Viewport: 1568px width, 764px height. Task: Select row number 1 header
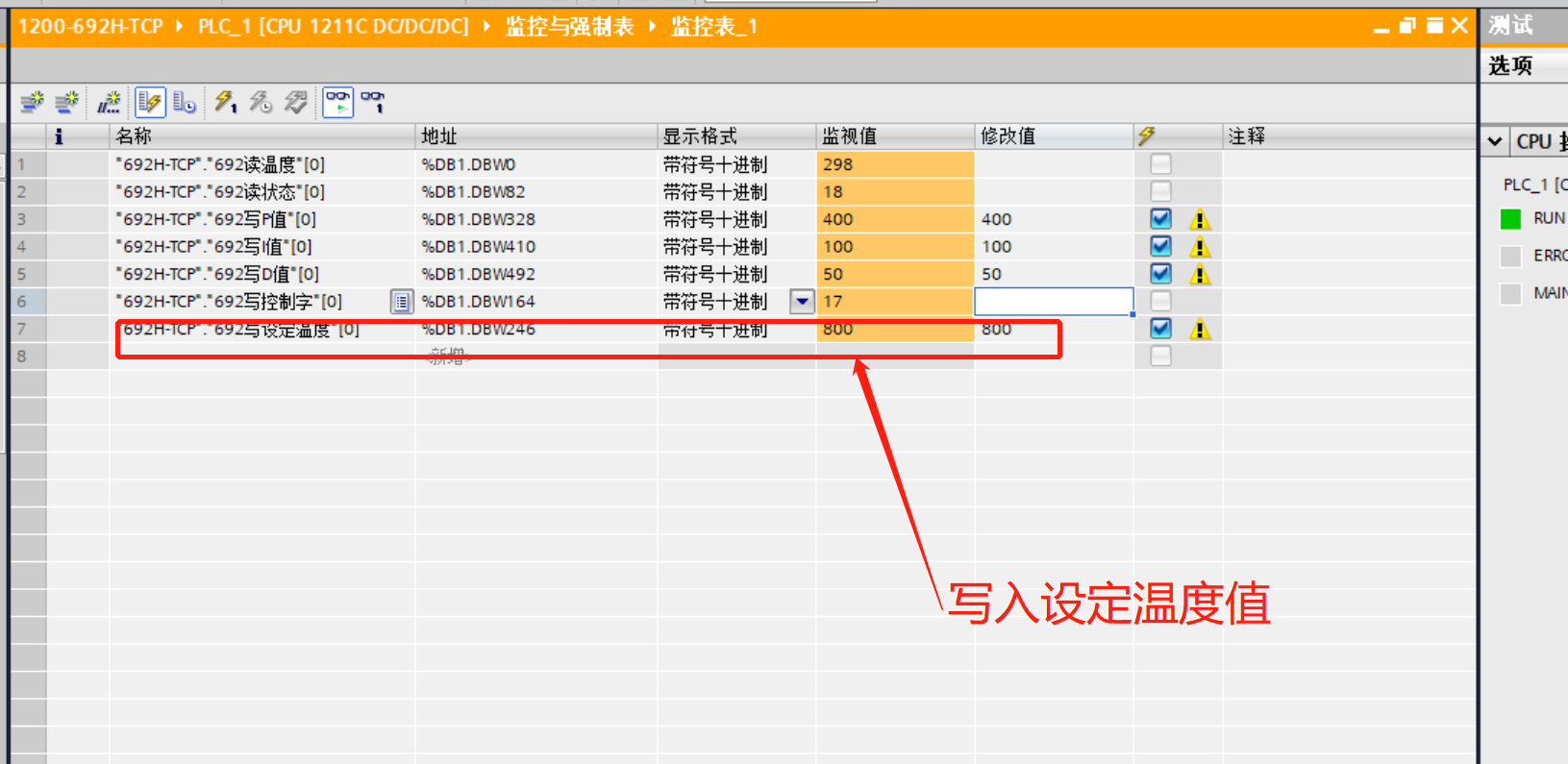click(28, 164)
